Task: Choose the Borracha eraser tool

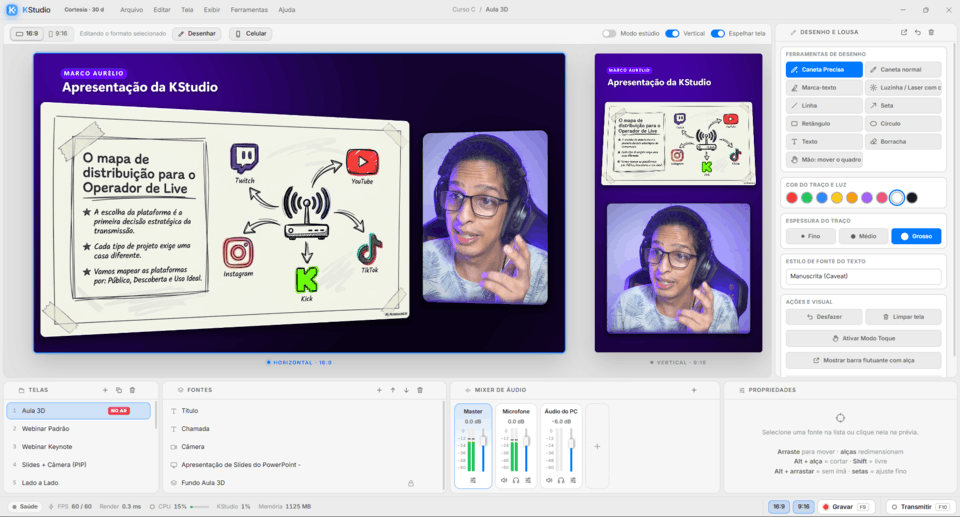Action: point(903,142)
